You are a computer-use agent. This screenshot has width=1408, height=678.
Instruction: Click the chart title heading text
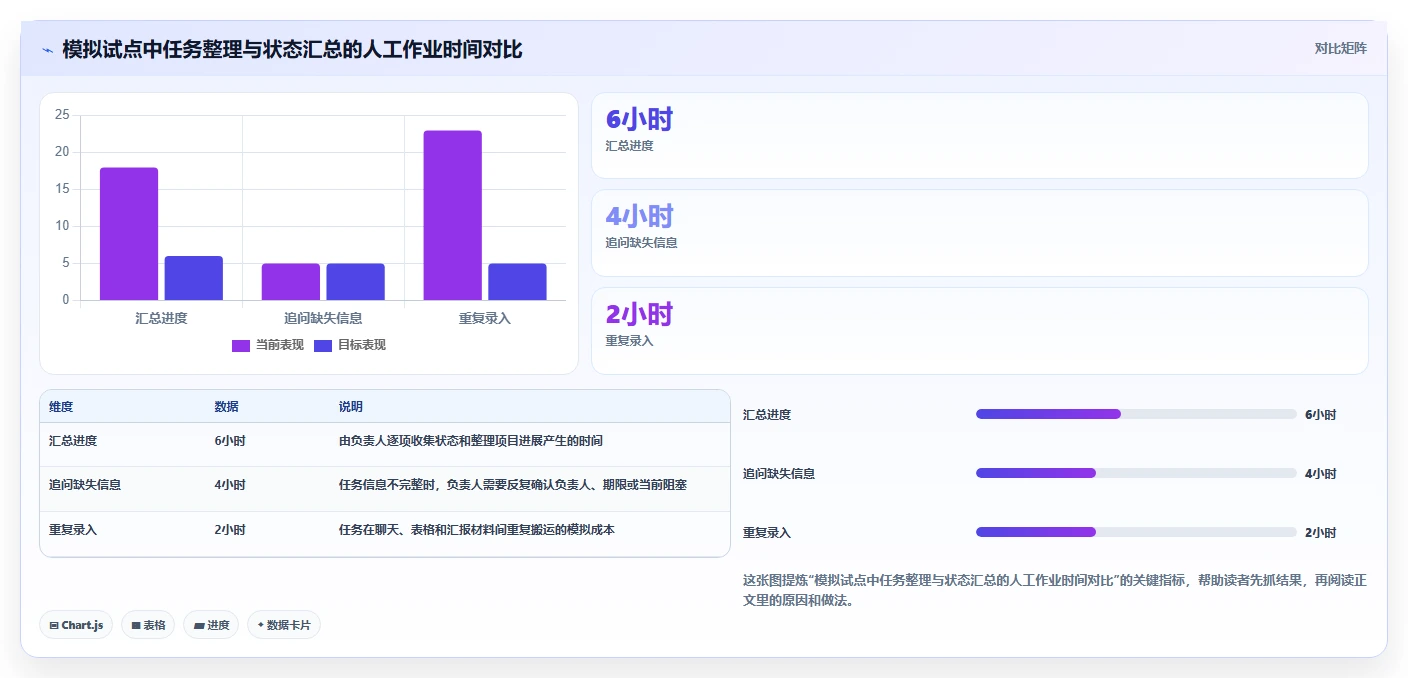(292, 49)
